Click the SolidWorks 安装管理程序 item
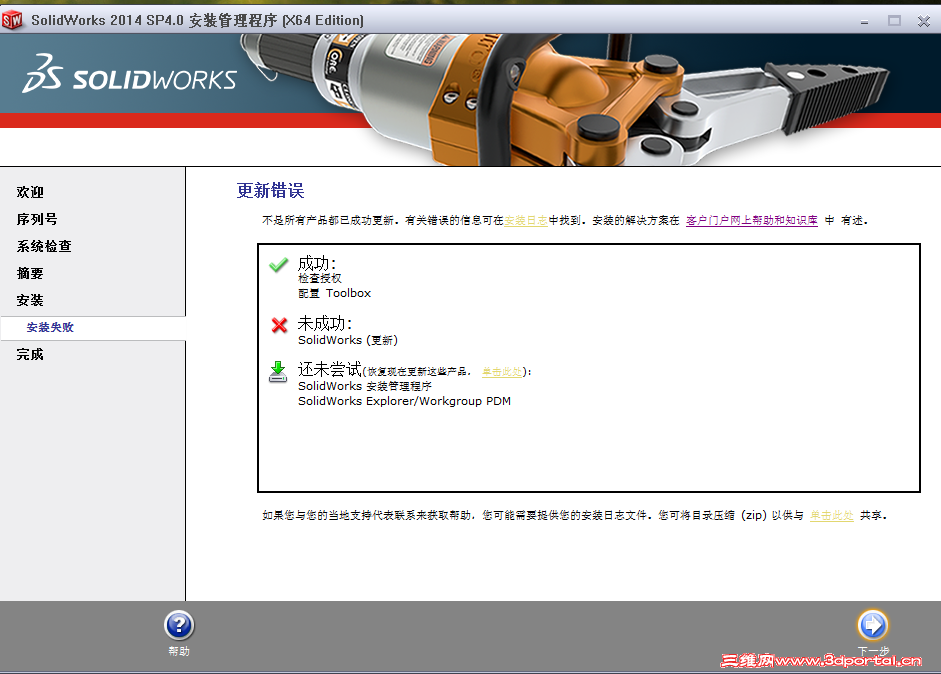 point(365,386)
